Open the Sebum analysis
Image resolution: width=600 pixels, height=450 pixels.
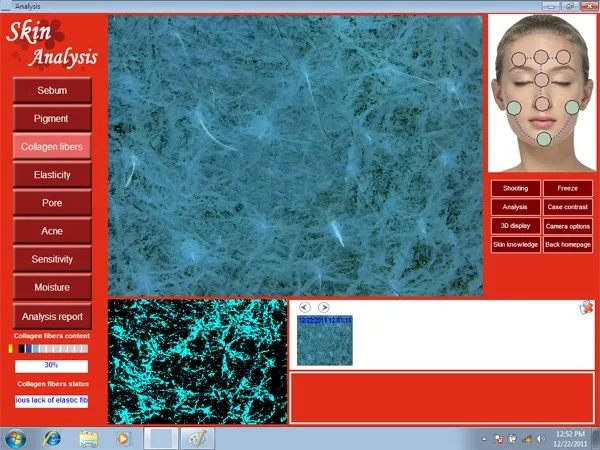pyautogui.click(x=52, y=90)
